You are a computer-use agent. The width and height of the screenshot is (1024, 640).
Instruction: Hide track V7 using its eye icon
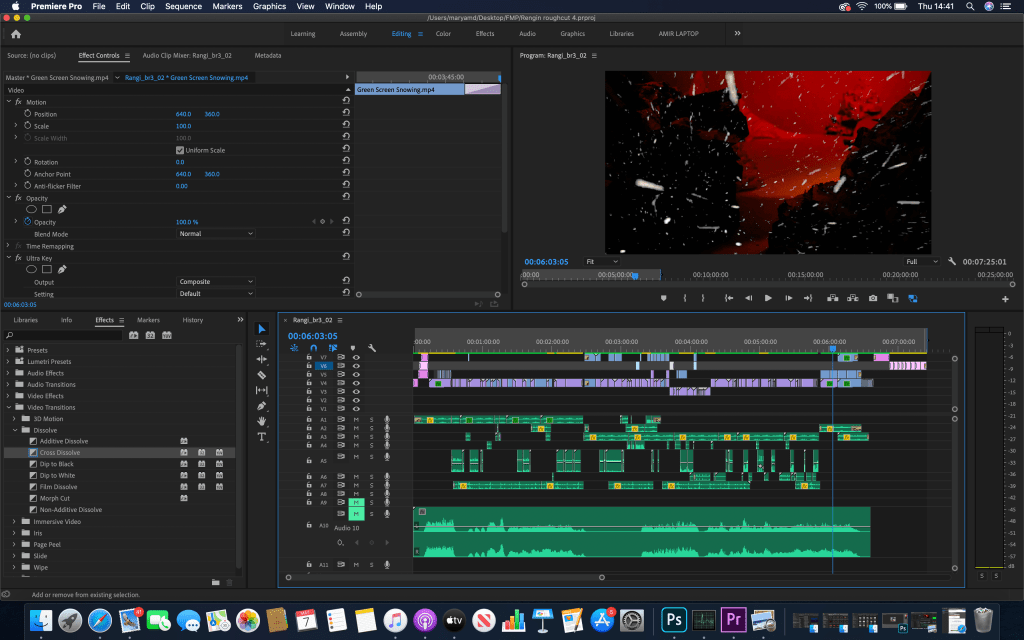356,357
